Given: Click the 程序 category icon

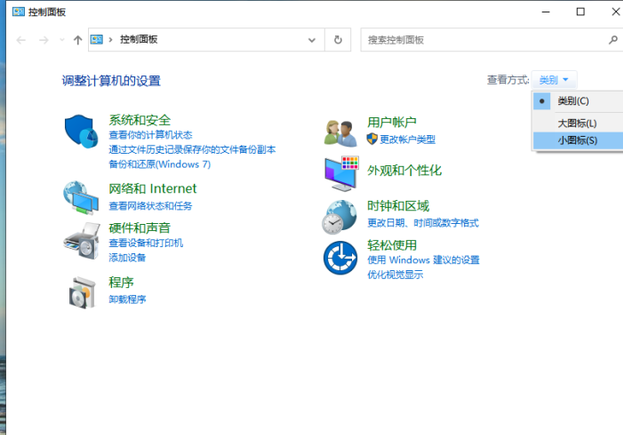Looking at the screenshot, I should (82, 291).
